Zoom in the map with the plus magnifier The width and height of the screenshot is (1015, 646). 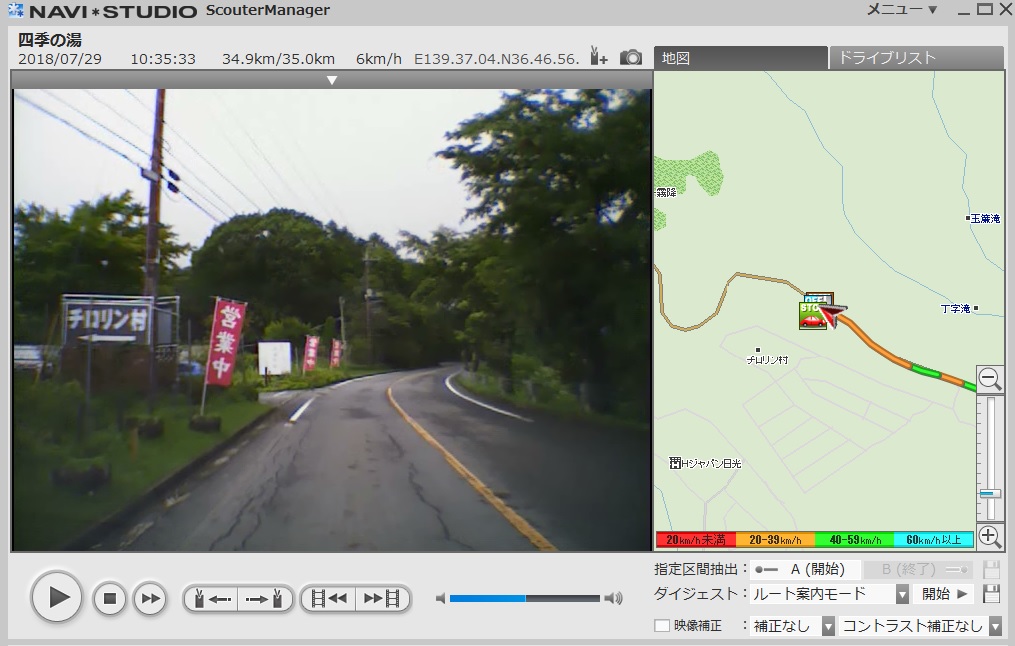coord(989,536)
